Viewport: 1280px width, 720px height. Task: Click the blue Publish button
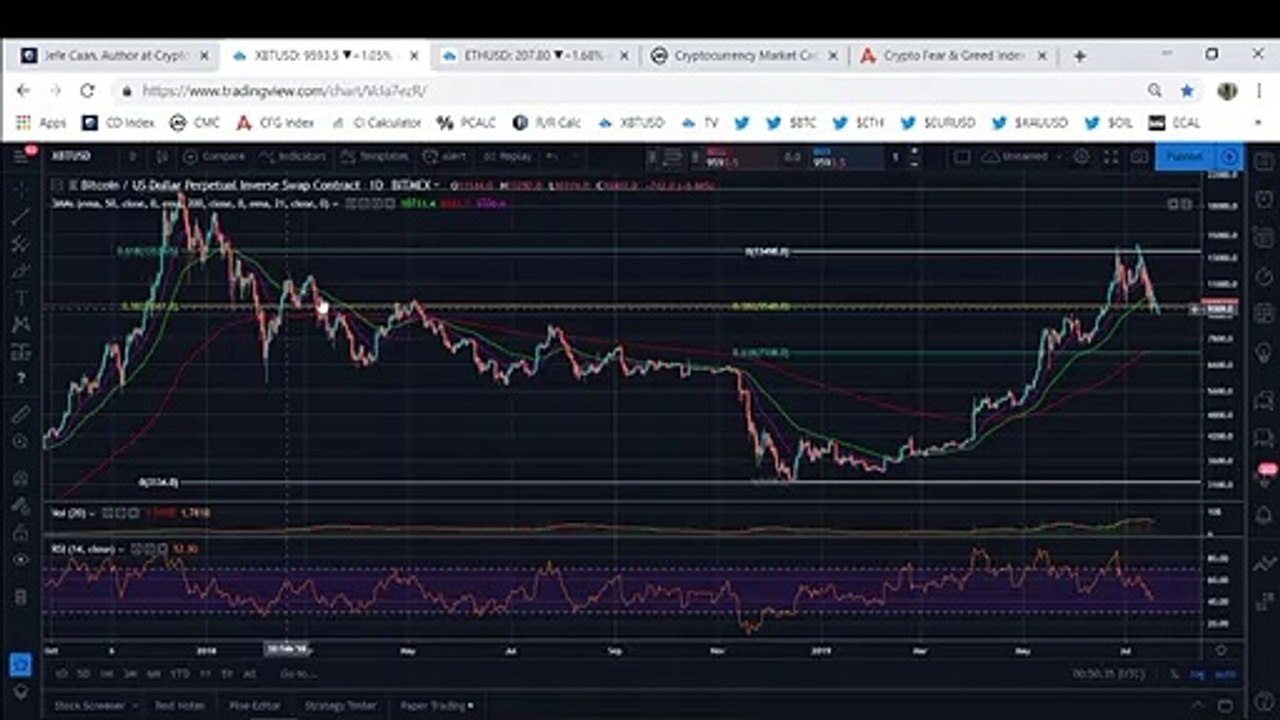point(1185,157)
